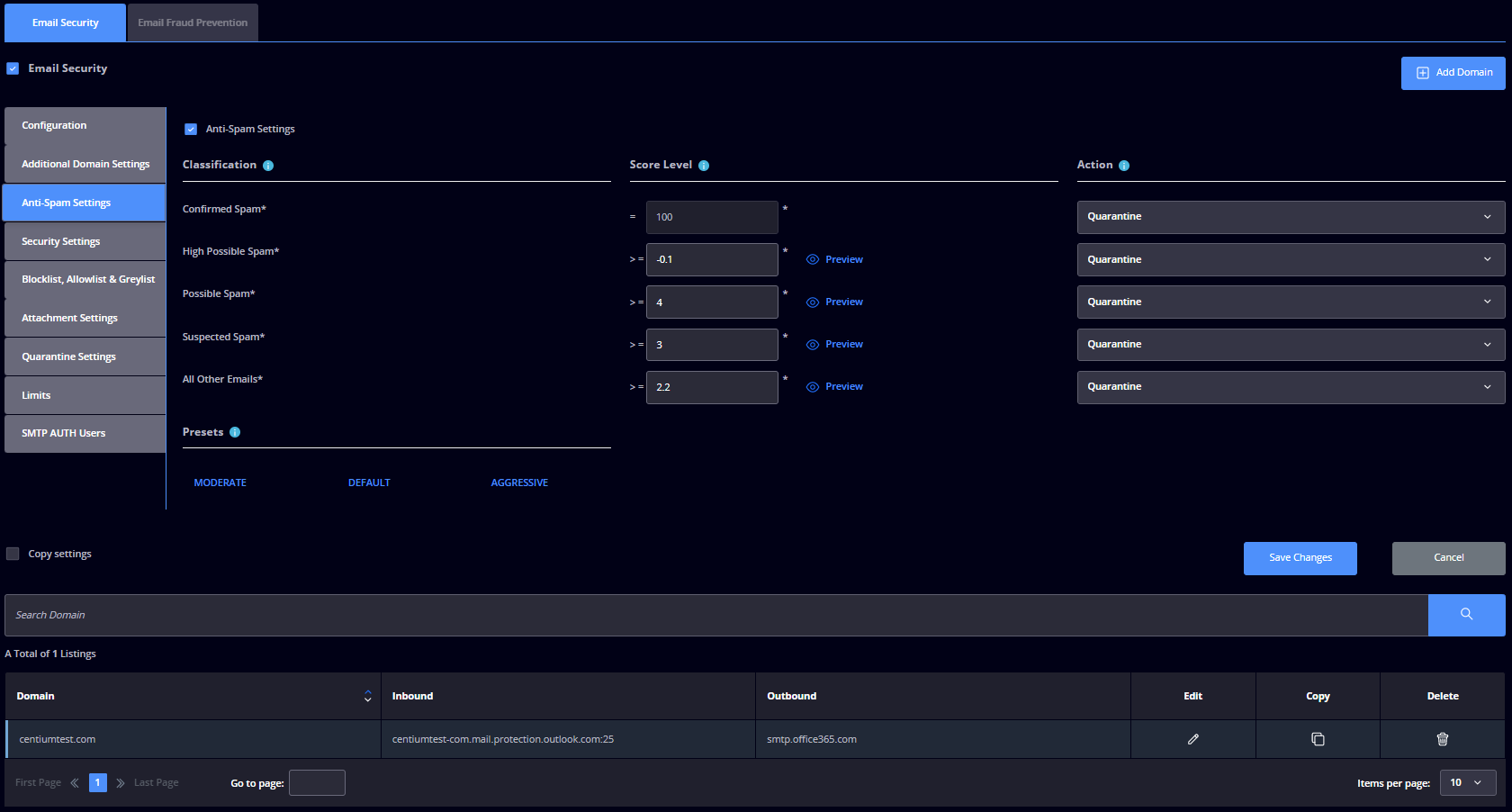Click the Save Changes button
1512x812 pixels.
coord(1300,558)
